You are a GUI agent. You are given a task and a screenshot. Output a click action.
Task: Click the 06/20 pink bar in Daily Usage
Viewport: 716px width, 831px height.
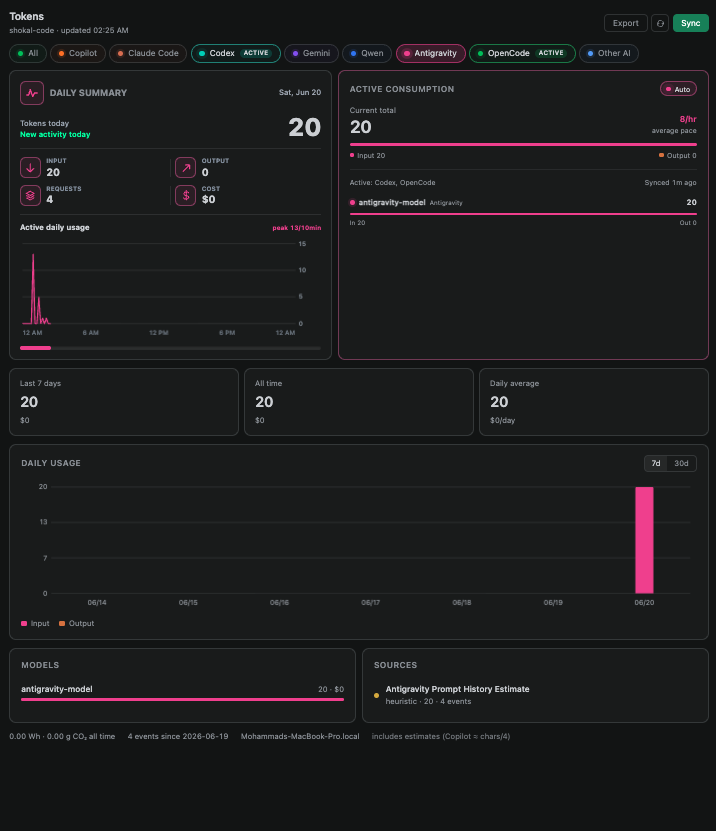coord(644,540)
